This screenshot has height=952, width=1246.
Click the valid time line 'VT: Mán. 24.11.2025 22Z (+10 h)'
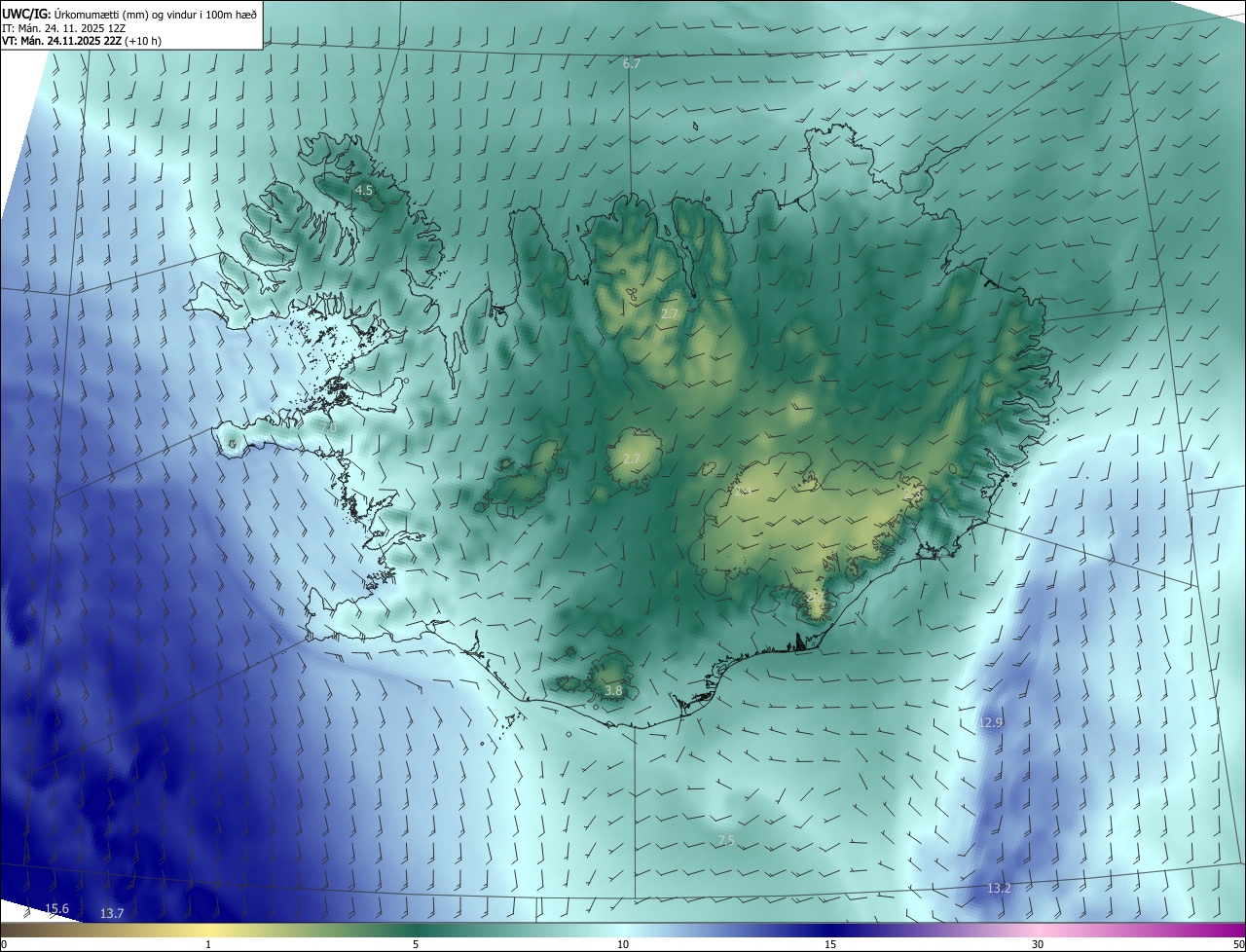pyautogui.click(x=84, y=42)
